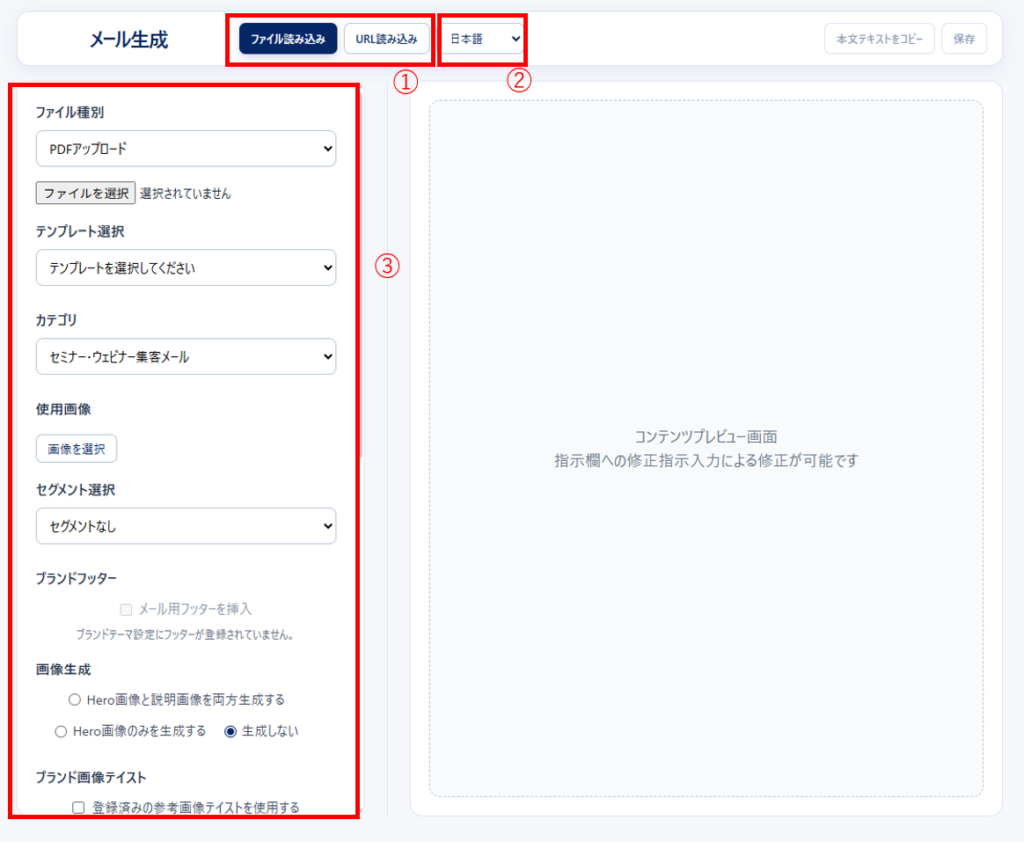The image size is (1024, 842).
Task: Click the ブランドテーマ設定にフッターが登録されていません notice
Action: point(185,635)
